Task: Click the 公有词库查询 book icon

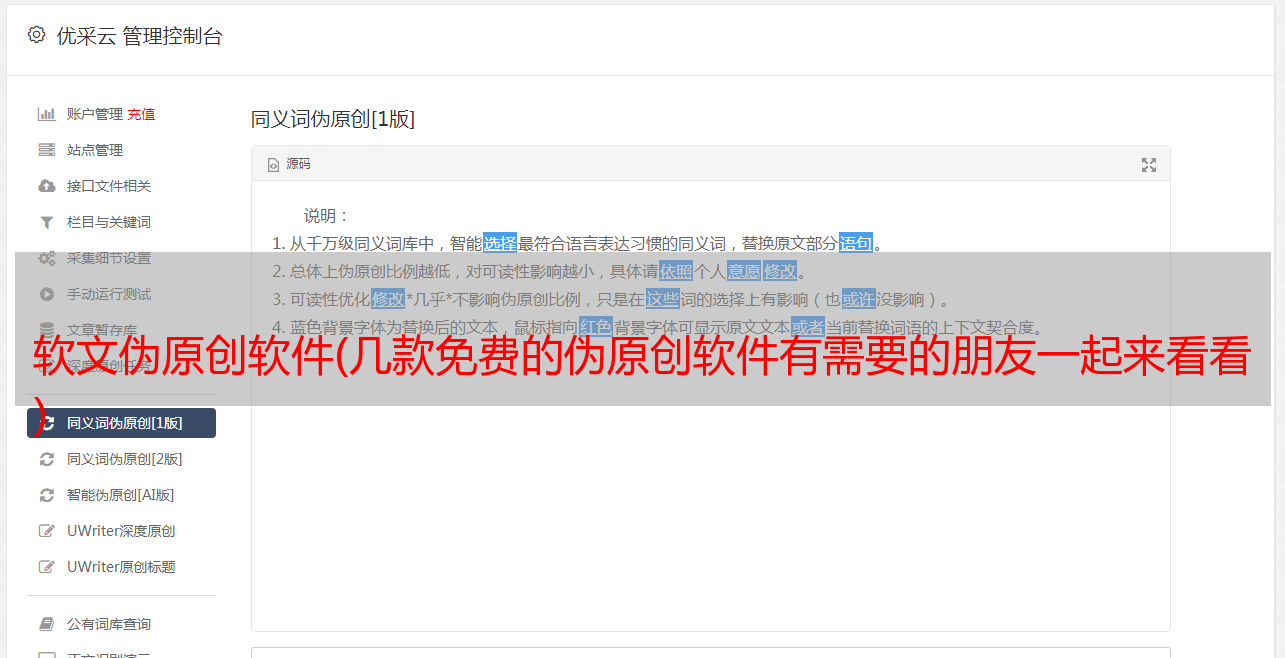Action: coord(46,624)
